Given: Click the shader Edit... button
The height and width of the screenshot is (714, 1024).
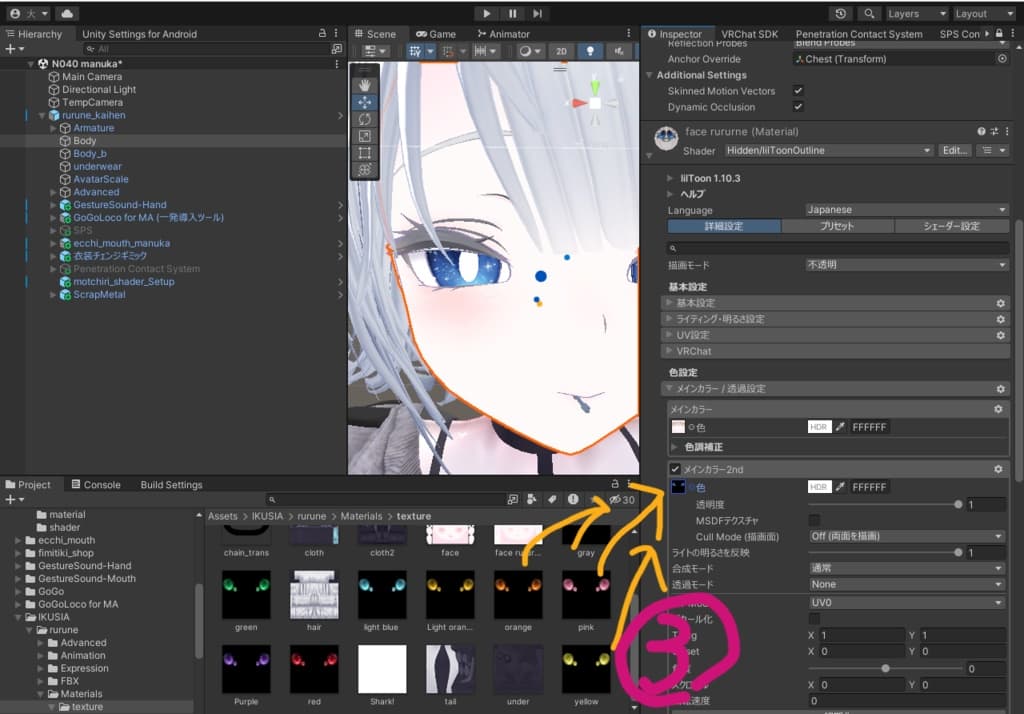Looking at the screenshot, I should 955,150.
